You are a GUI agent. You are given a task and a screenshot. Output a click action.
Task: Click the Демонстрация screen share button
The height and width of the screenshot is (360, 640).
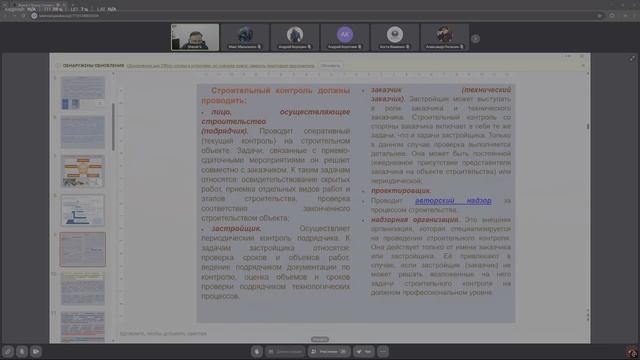click(285, 351)
